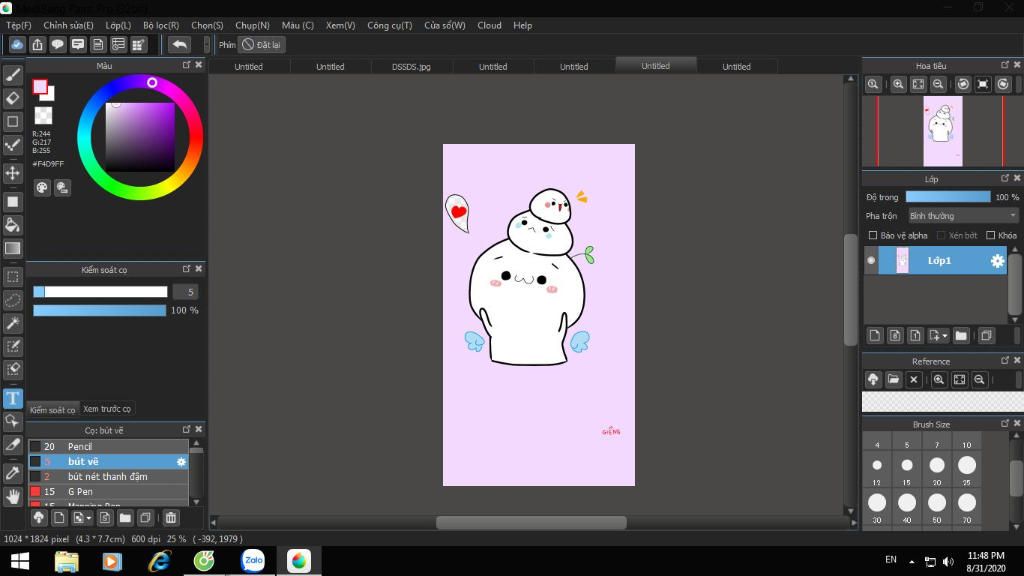Screen dimensions: 1024x576
Task: Select the Hand tool
Action: 12,497
